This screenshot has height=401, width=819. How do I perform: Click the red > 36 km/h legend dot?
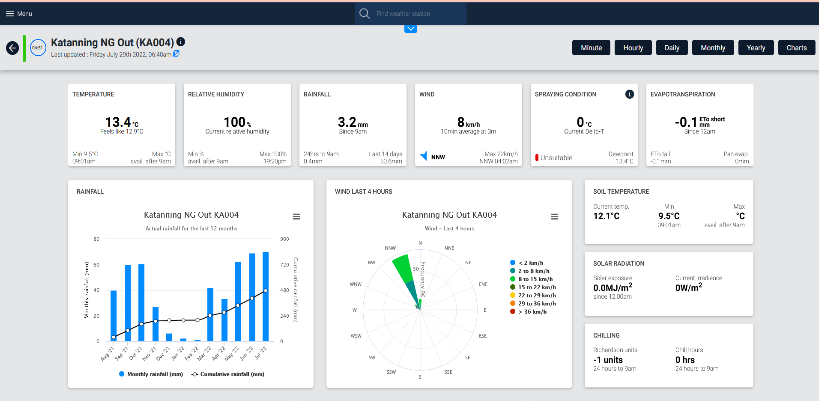514,311
